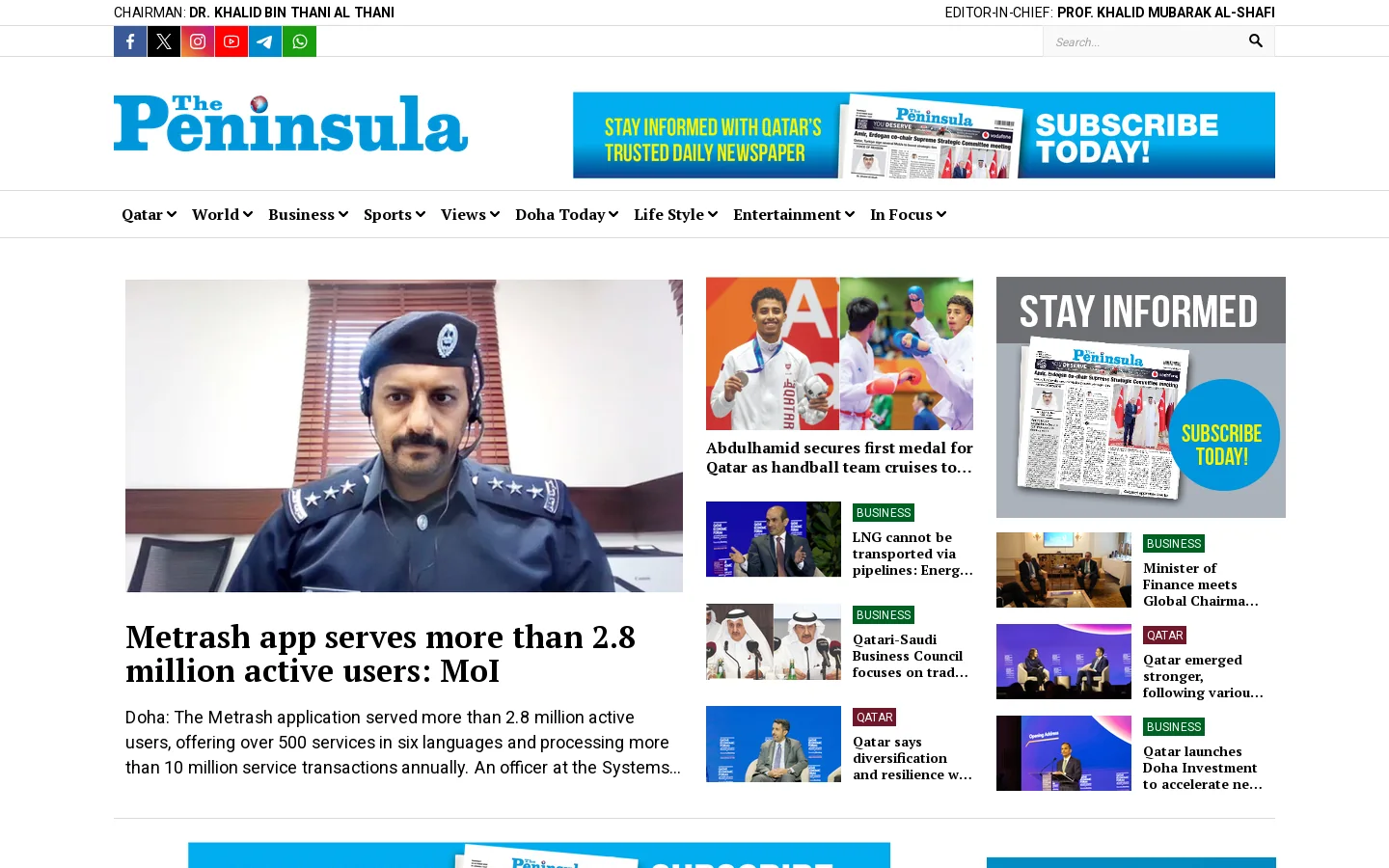Open Qatar emerged stronger article
Viewport: 1389px width, 868px height.
[1203, 676]
